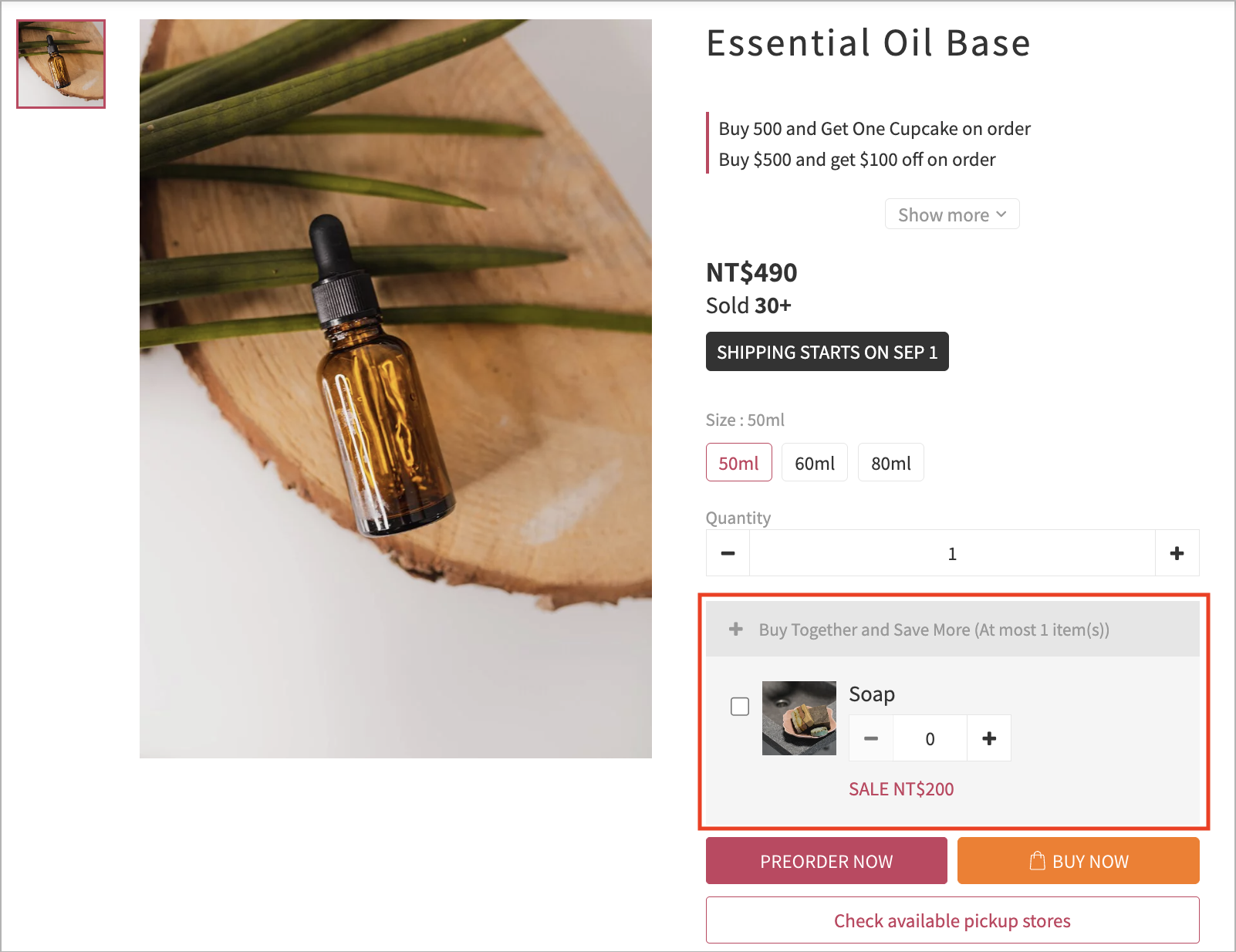
Task: Select the oil bottle thumbnail image
Action: 61,64
